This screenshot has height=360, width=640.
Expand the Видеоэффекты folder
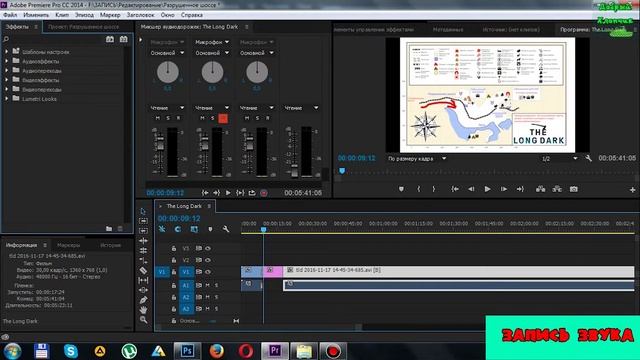point(7,80)
